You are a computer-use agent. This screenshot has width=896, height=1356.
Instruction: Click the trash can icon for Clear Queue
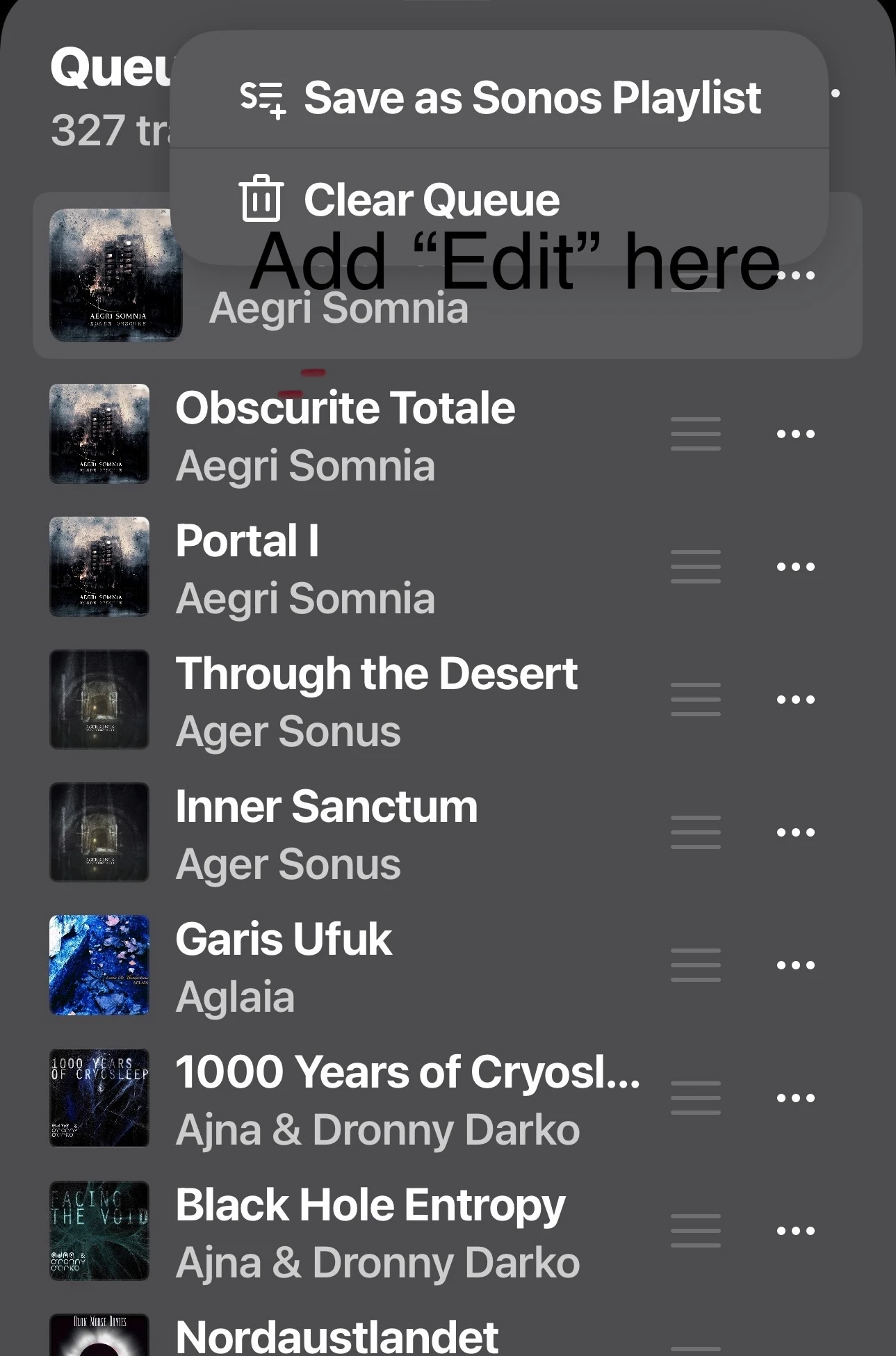[261, 199]
